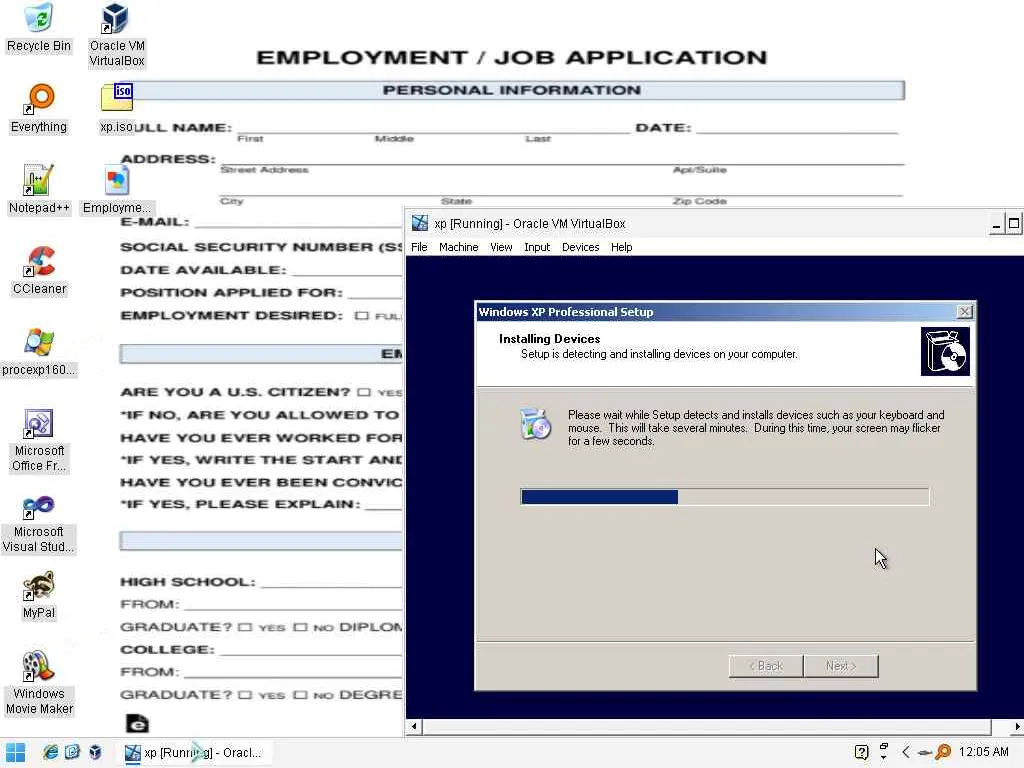1024x768 pixels.
Task: Click the help question mark tray icon
Action: coord(861,752)
